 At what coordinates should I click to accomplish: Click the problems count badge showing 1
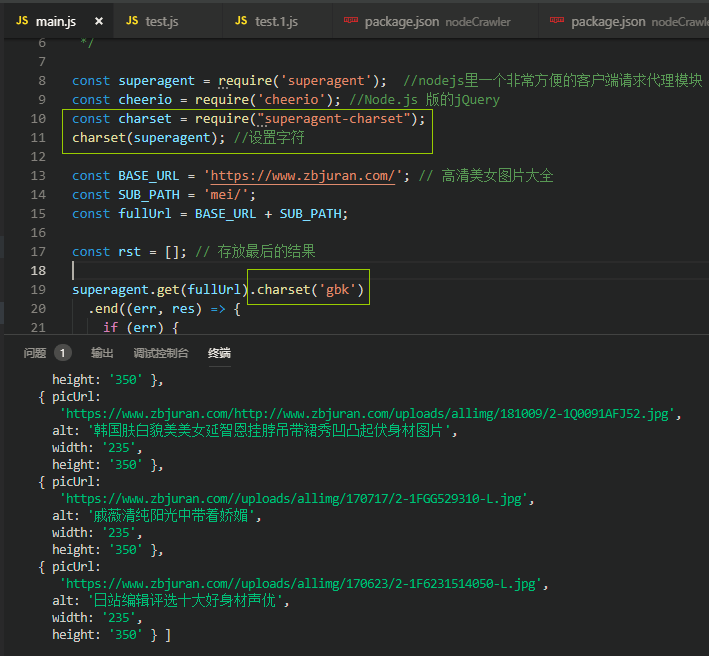click(x=62, y=353)
